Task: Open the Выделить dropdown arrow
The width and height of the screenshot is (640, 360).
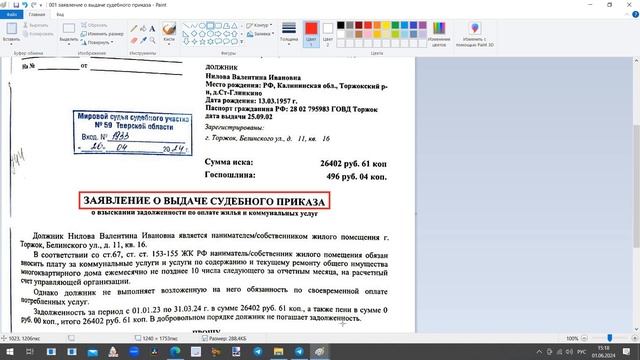Action: (x=69, y=43)
